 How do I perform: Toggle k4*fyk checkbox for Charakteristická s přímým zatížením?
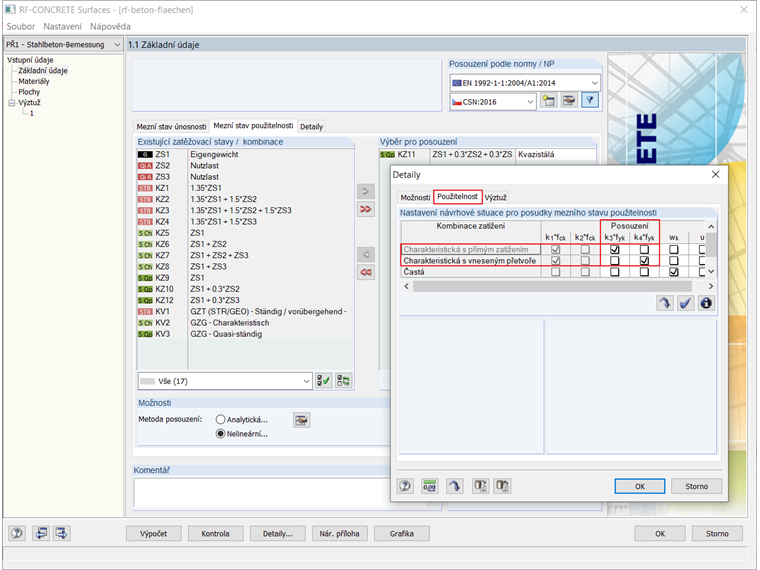644,250
